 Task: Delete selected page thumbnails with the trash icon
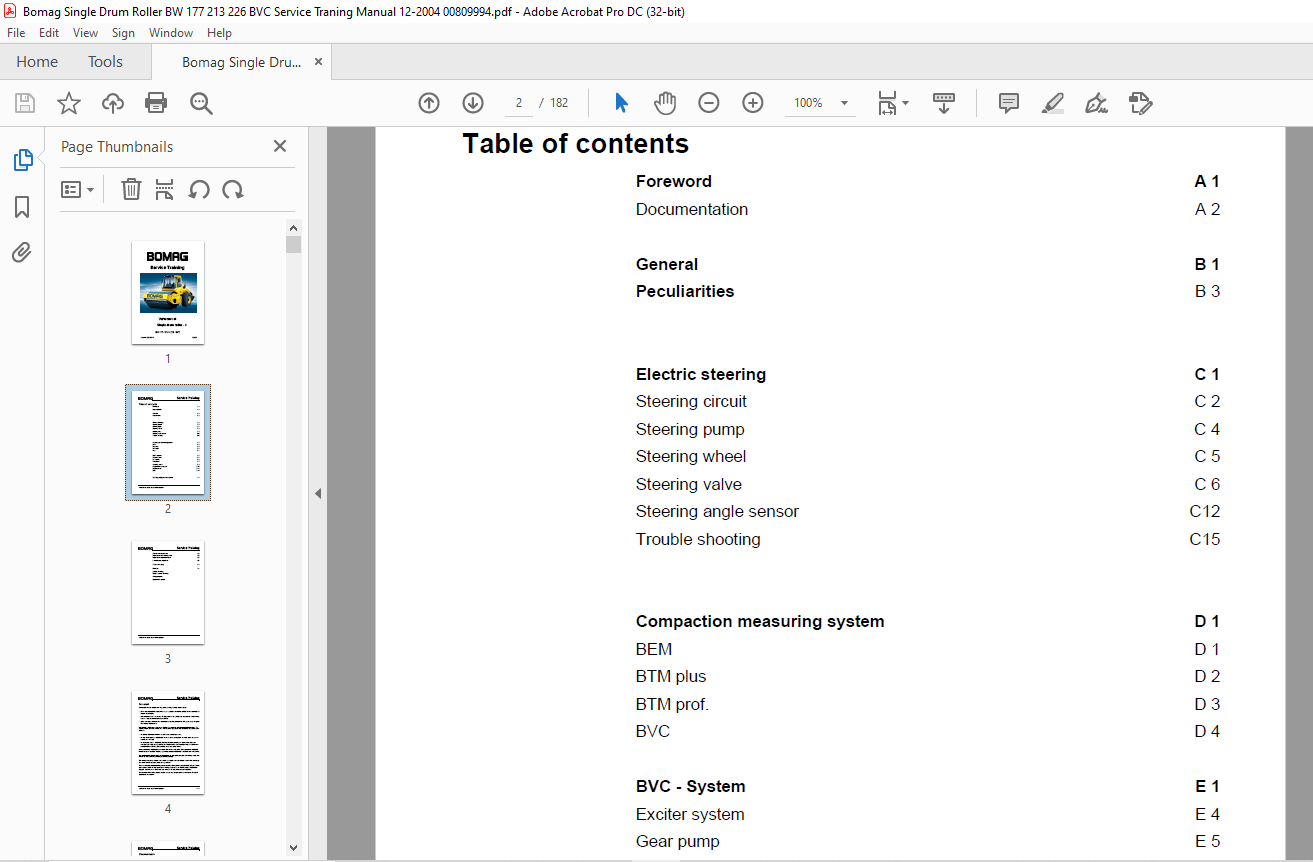coord(131,189)
